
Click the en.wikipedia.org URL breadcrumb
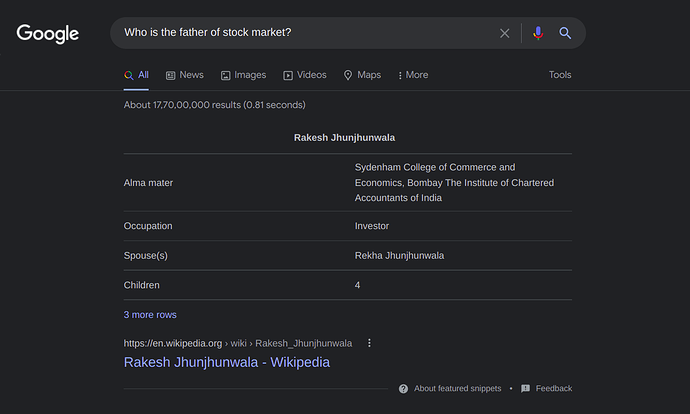coord(238,343)
